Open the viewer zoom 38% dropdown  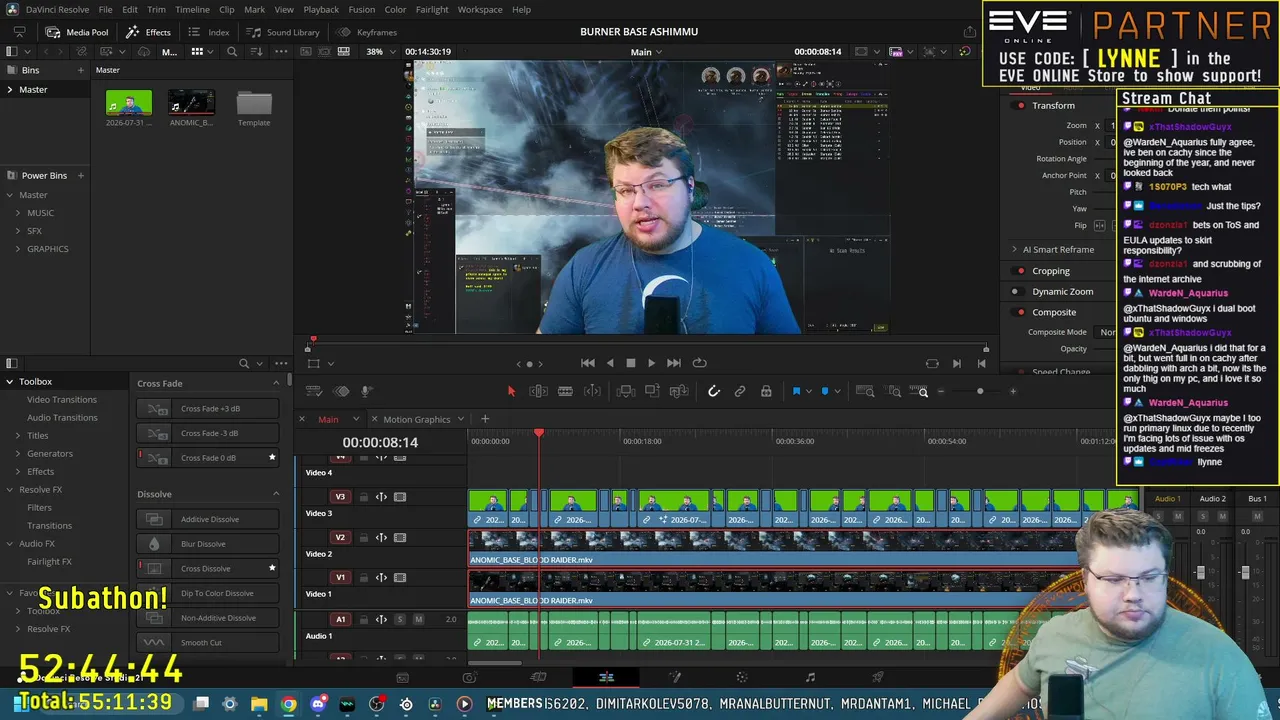380,52
